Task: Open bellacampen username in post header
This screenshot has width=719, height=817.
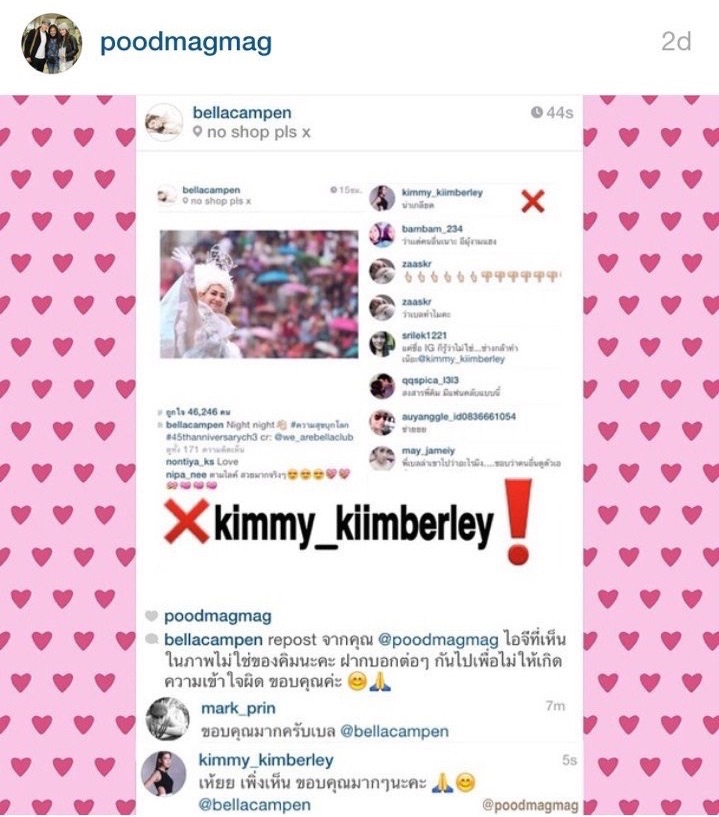Action: (242, 113)
